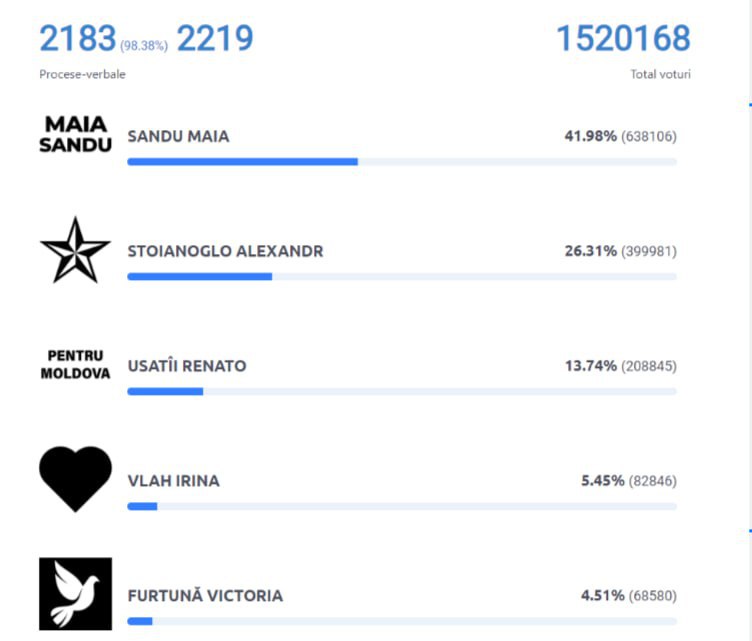Select candidate name SANDU MAIA
Viewport: 752px width, 641px height.
178,137
